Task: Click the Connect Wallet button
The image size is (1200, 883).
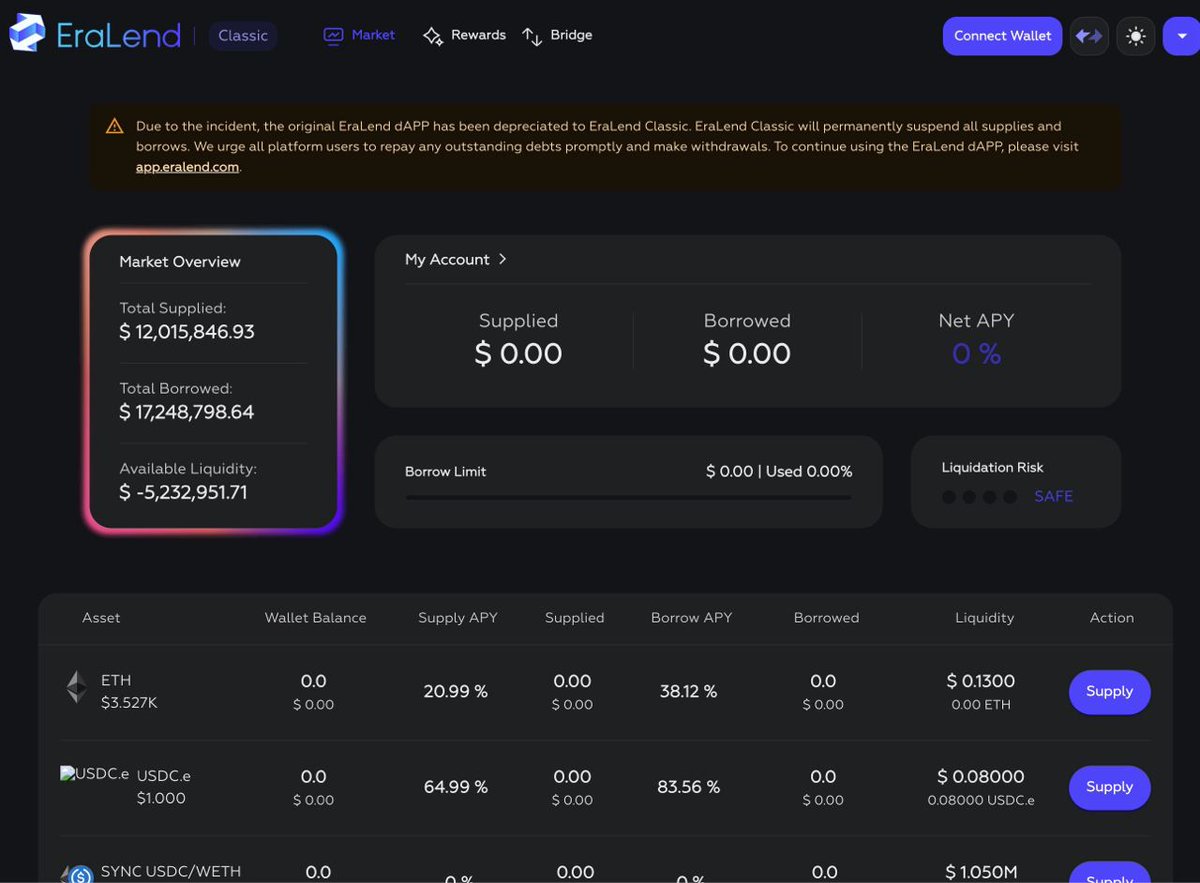Action: pos(1002,36)
